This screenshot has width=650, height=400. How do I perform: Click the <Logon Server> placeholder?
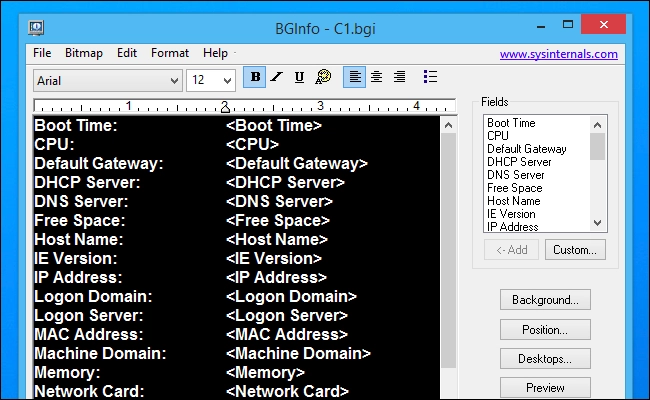click(287, 315)
